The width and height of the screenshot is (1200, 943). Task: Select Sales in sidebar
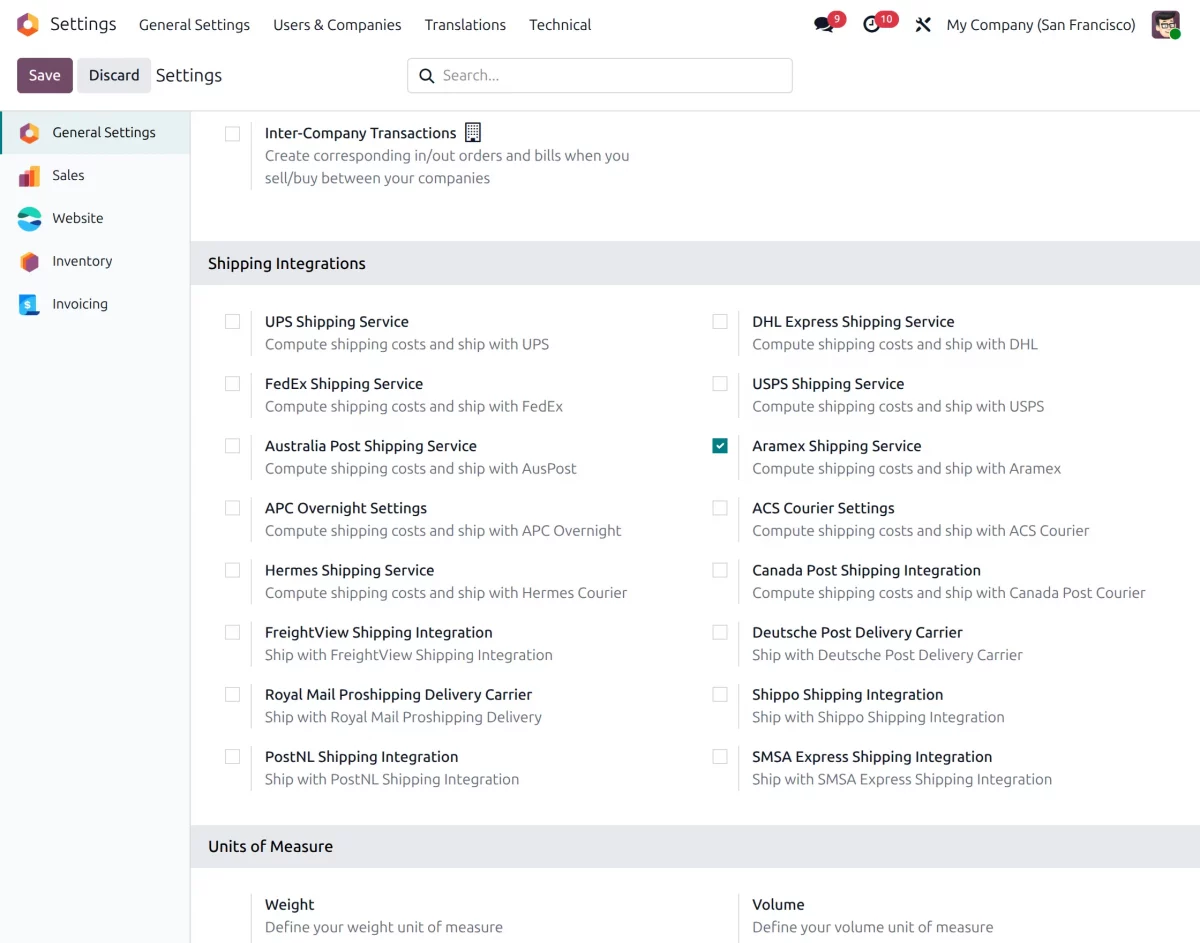pyautogui.click(x=95, y=176)
